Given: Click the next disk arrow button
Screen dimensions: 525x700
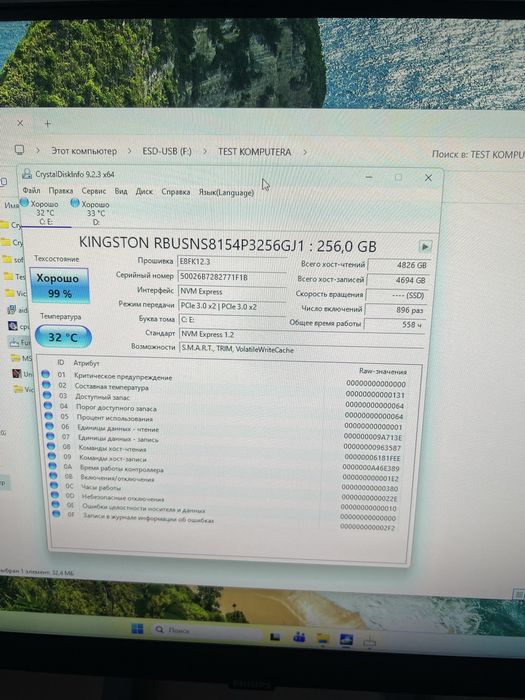Looking at the screenshot, I should [425, 246].
